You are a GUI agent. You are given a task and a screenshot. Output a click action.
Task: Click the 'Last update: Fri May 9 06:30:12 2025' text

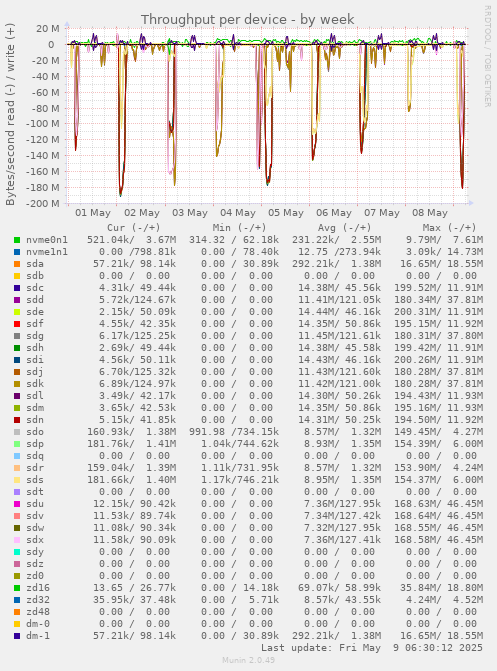tap(372, 648)
